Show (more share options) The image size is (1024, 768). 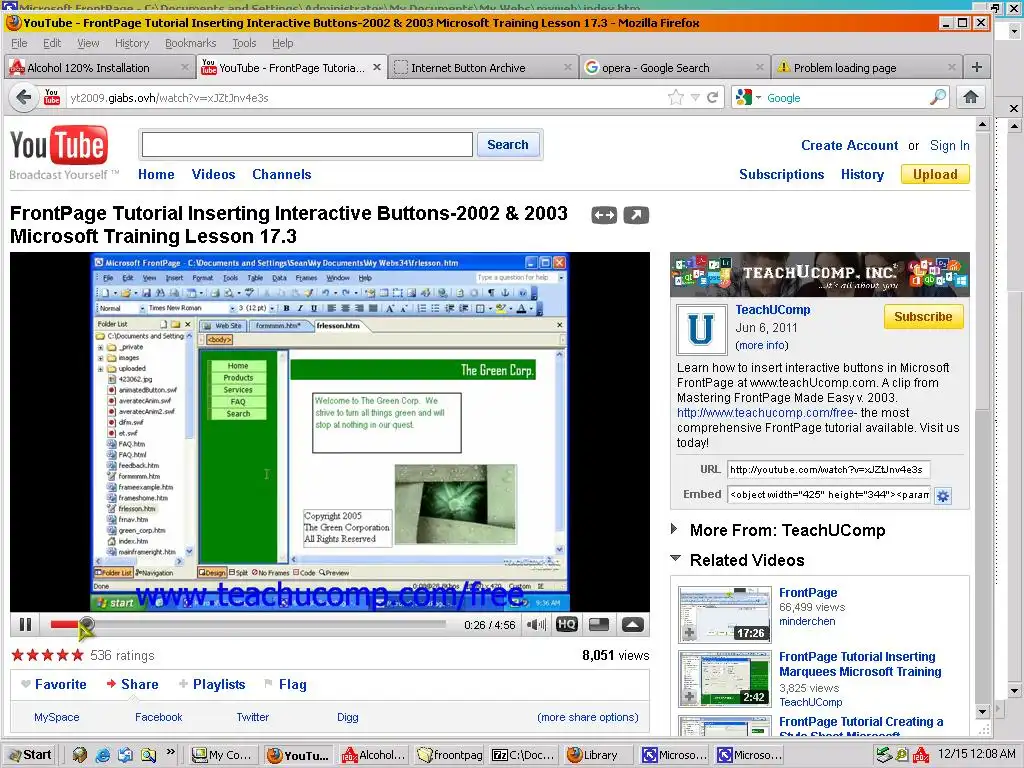(x=588, y=717)
